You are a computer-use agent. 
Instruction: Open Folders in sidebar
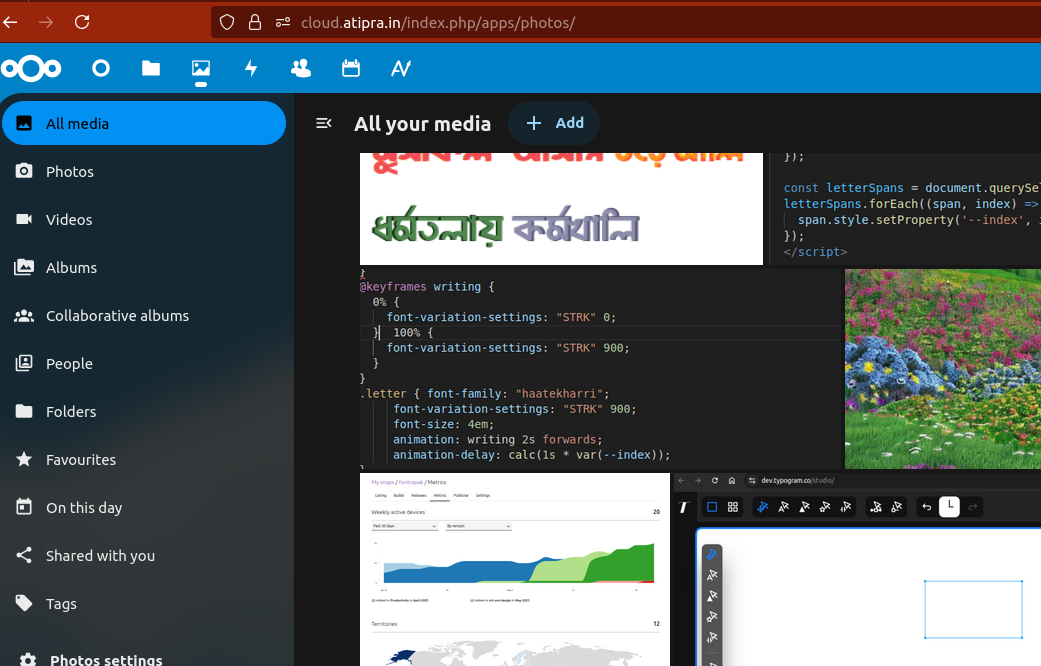click(144, 412)
